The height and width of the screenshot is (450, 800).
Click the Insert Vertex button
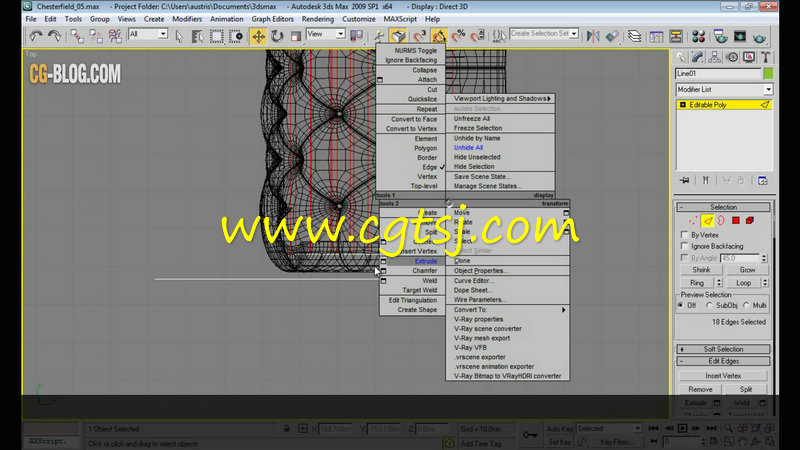tap(723, 376)
